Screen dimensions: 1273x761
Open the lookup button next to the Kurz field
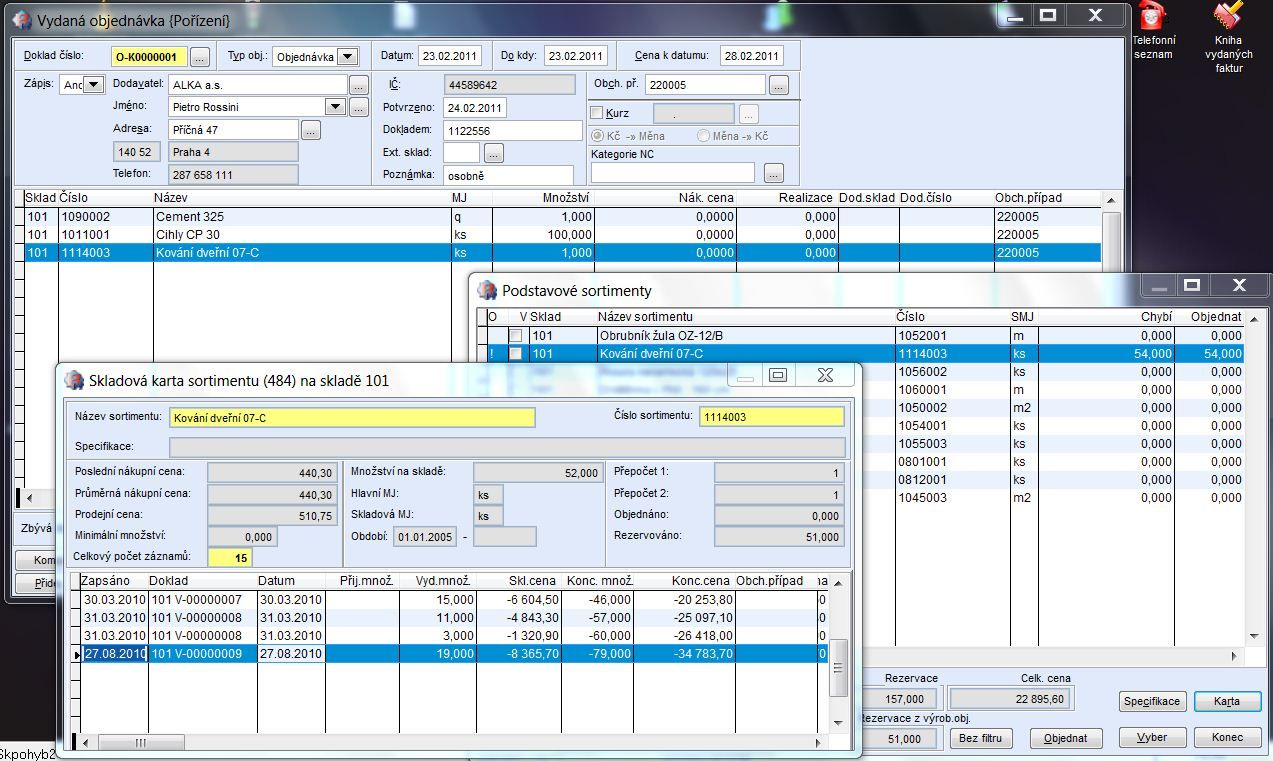point(748,114)
